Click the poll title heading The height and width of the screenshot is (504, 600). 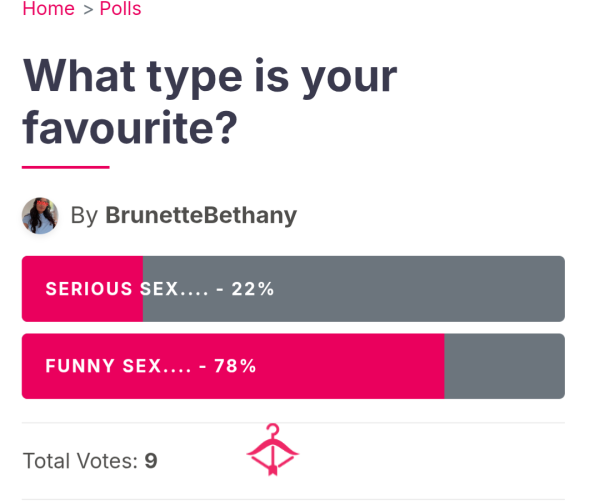[x=210, y=101]
